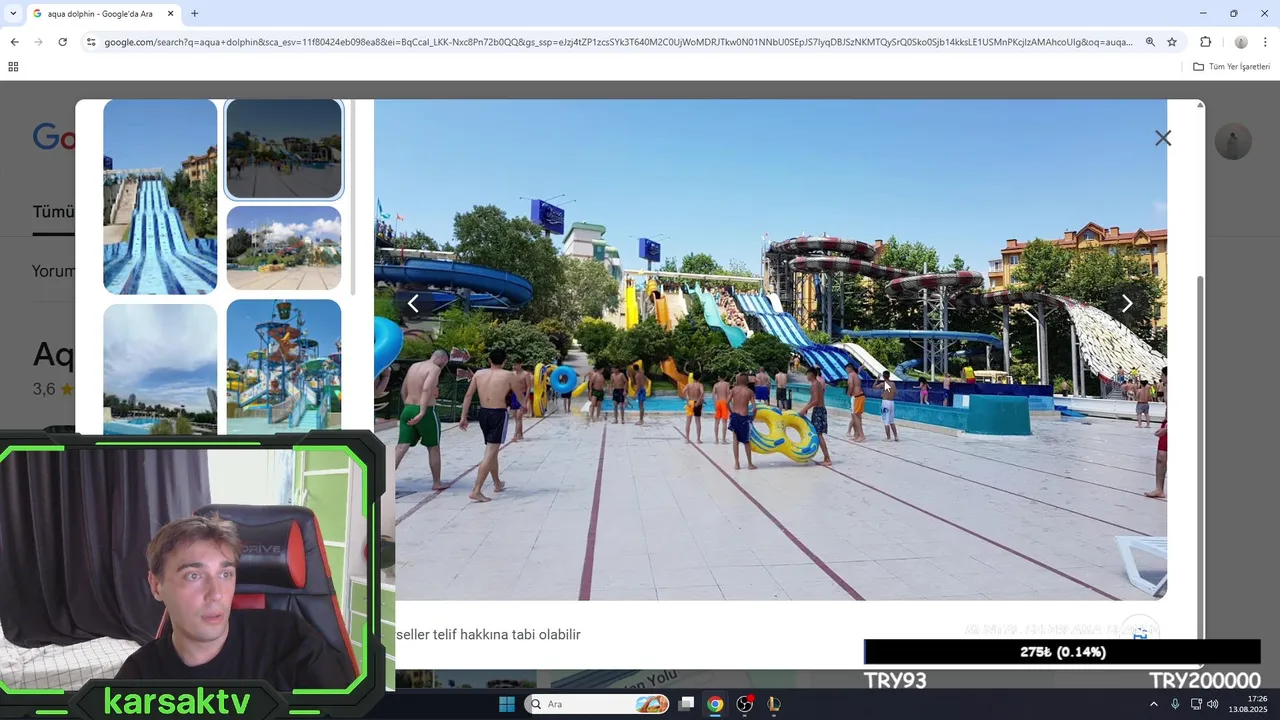Close the aqua dolphin browser tab
This screenshot has width=1280, height=720.
click(x=170, y=14)
